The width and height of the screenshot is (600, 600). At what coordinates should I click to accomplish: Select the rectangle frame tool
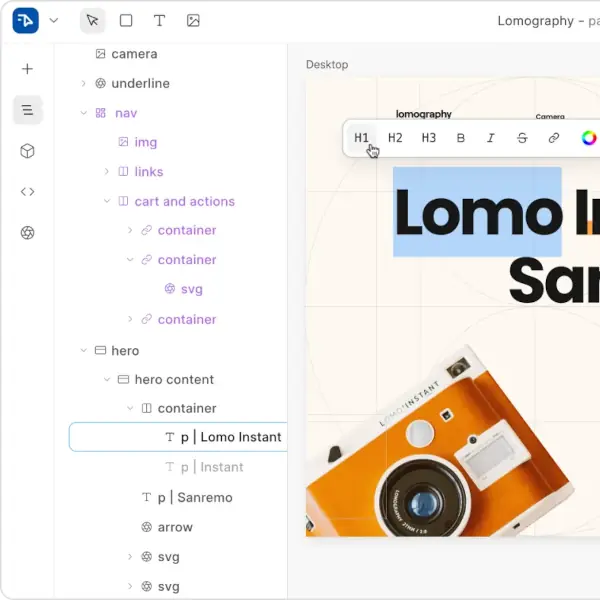(x=126, y=20)
